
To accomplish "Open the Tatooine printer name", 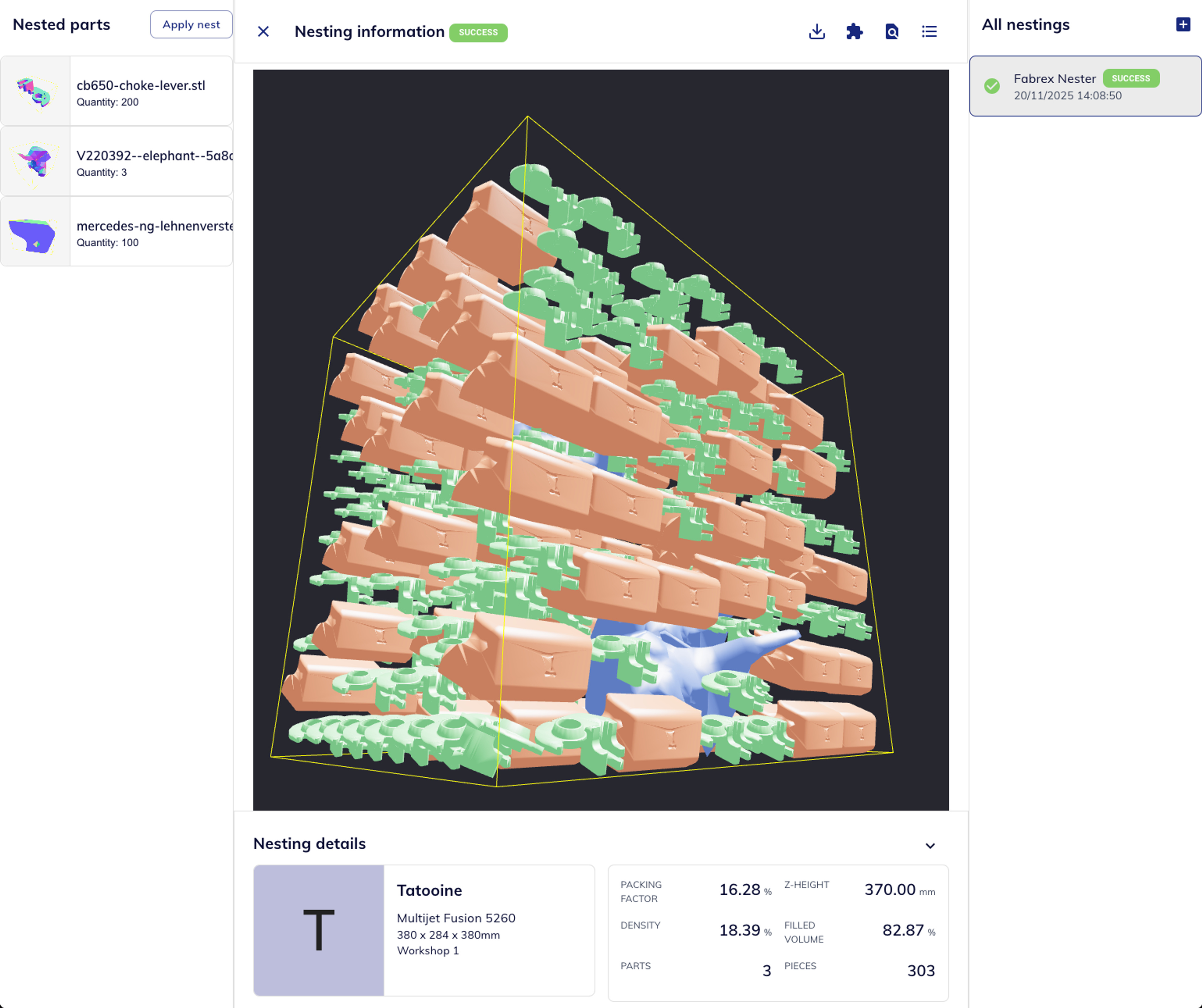I will pos(429,890).
